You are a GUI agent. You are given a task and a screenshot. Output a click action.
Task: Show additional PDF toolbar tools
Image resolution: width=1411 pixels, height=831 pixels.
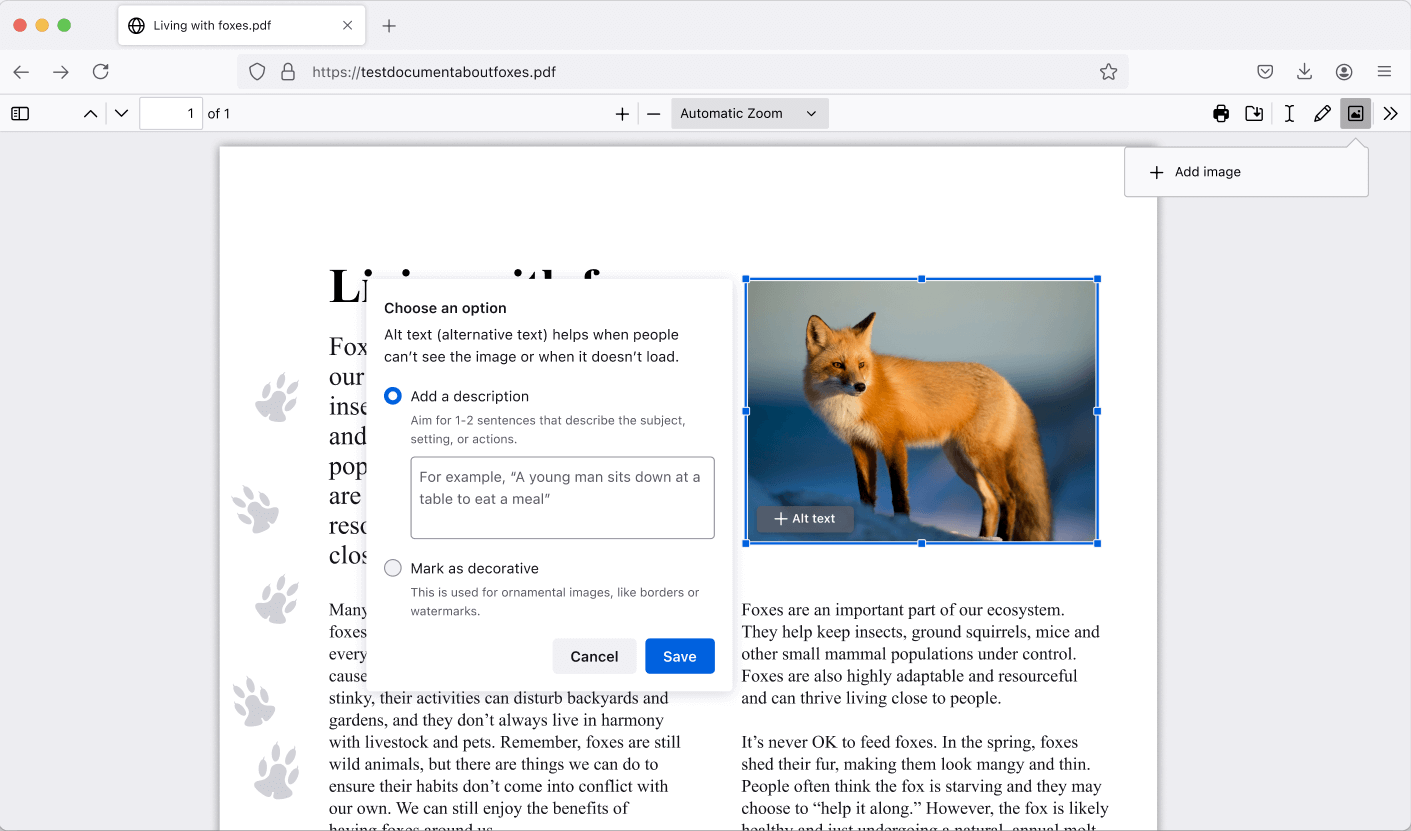coord(1391,113)
